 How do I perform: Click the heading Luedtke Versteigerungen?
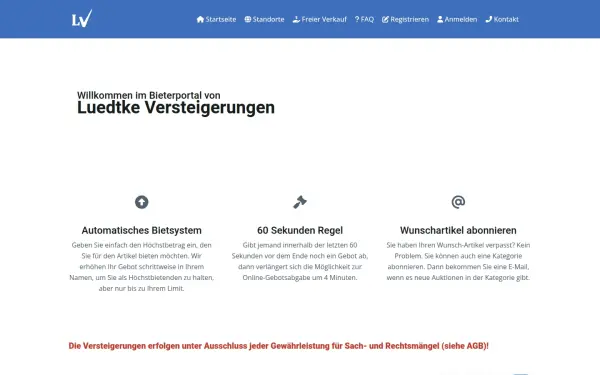tap(176, 108)
